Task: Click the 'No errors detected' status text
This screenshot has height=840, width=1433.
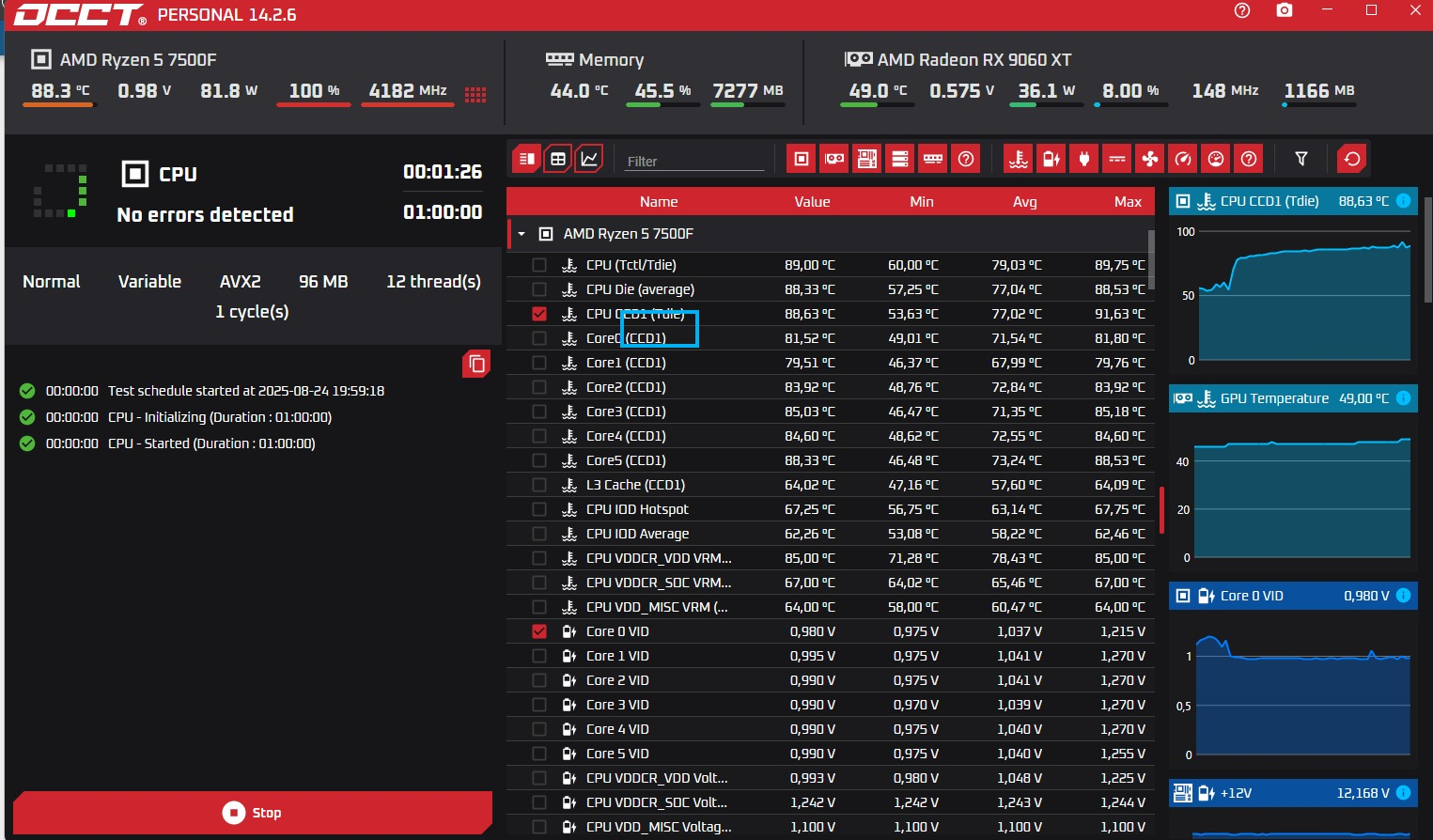Action: [x=205, y=215]
